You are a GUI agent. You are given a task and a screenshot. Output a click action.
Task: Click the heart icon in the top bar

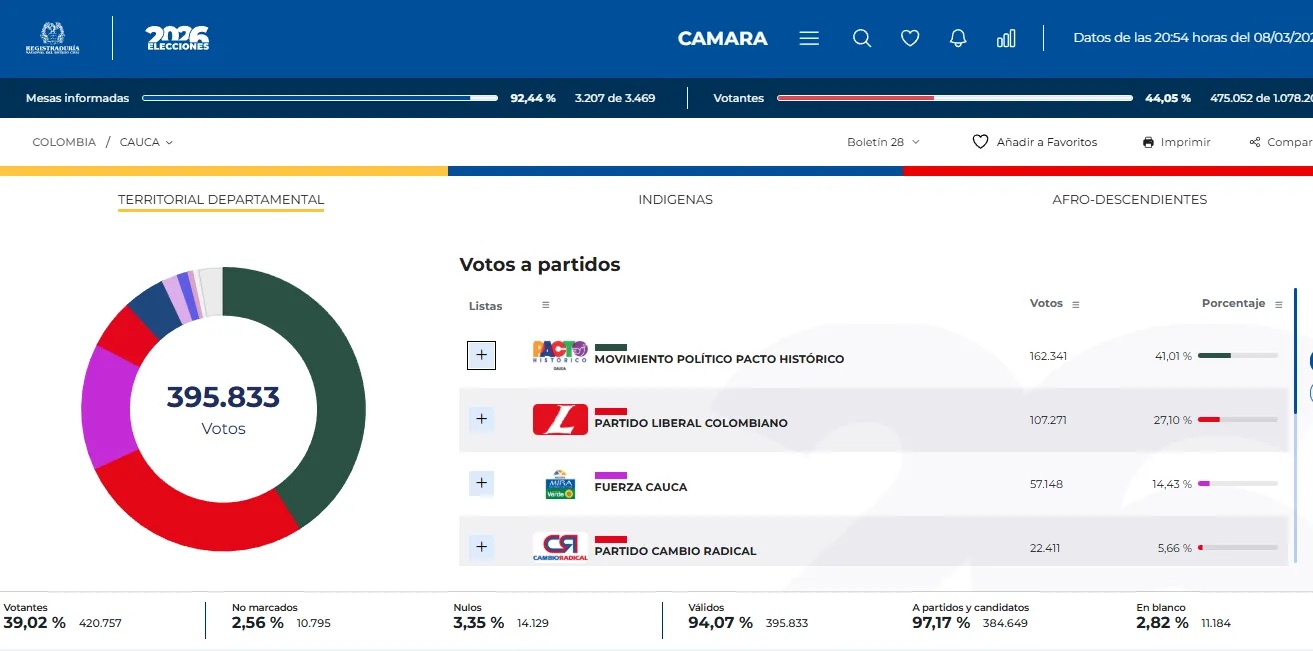pos(910,37)
